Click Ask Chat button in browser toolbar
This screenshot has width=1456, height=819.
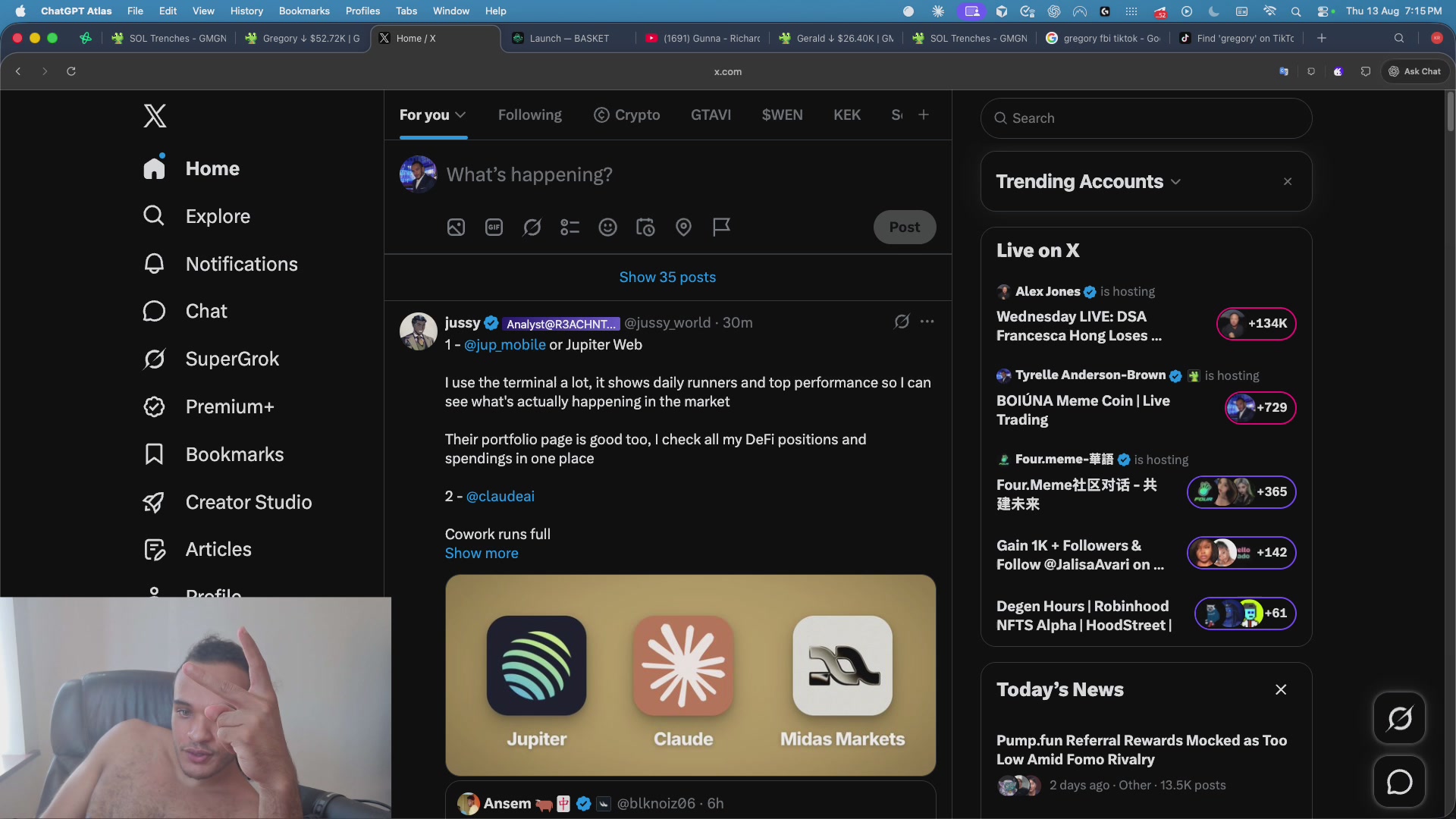[1415, 71]
